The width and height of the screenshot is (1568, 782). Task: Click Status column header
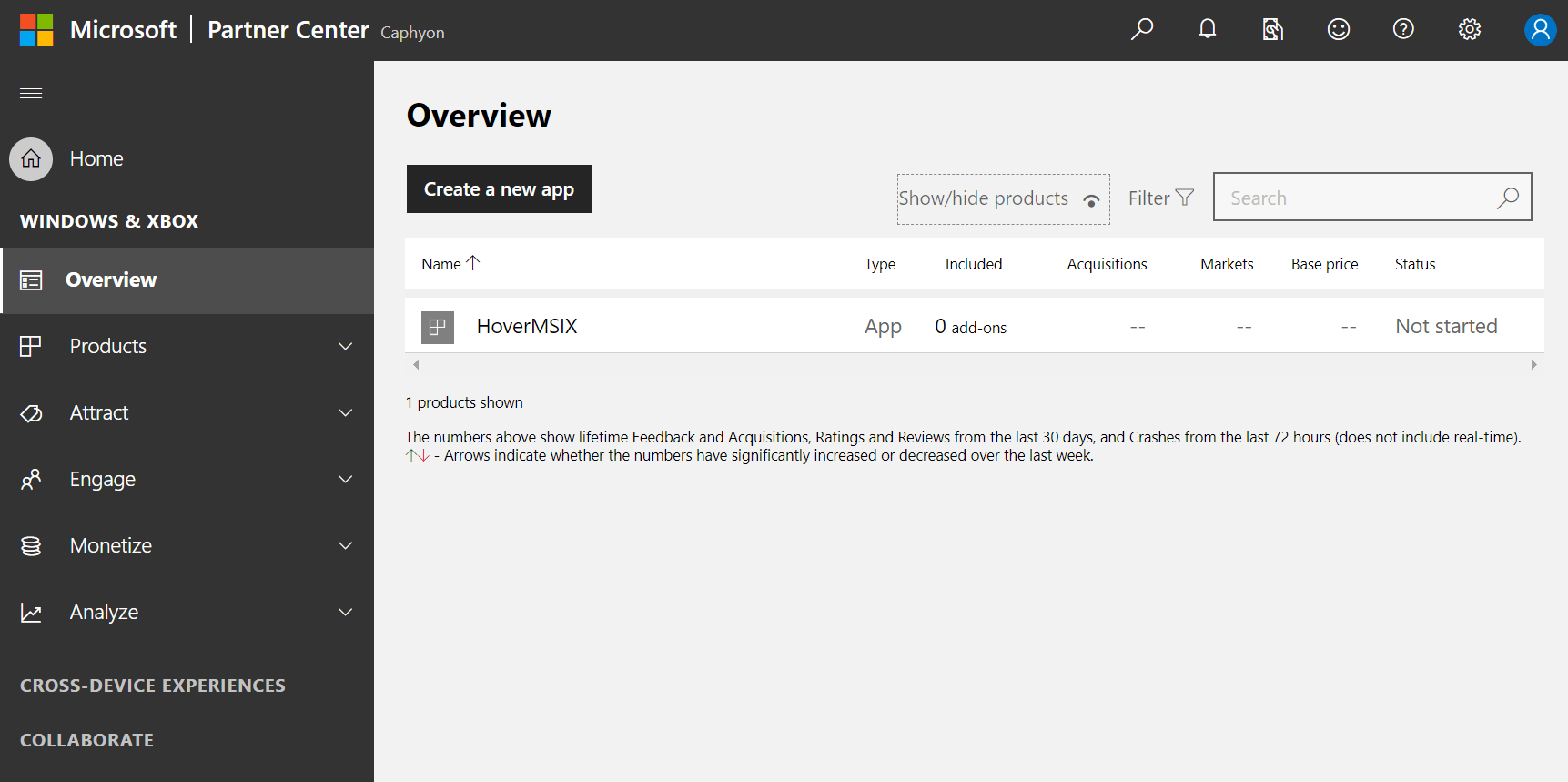click(x=1415, y=264)
